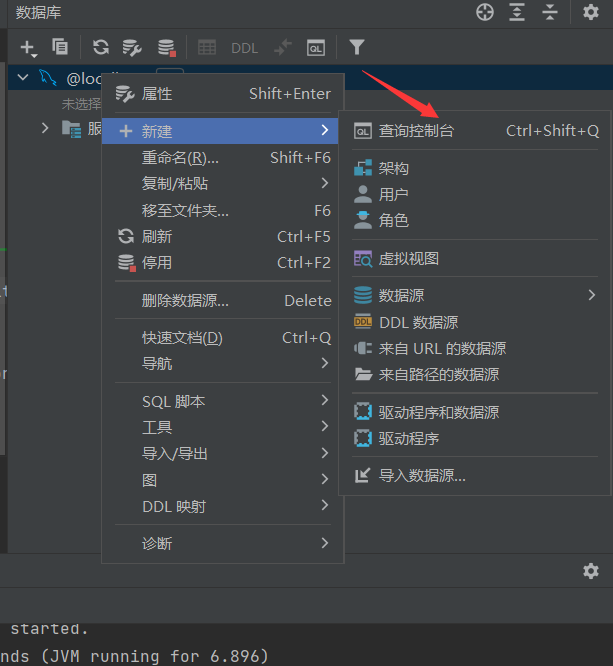Select 查询控制台 in submenu
The width and height of the screenshot is (613, 666).
pos(475,131)
